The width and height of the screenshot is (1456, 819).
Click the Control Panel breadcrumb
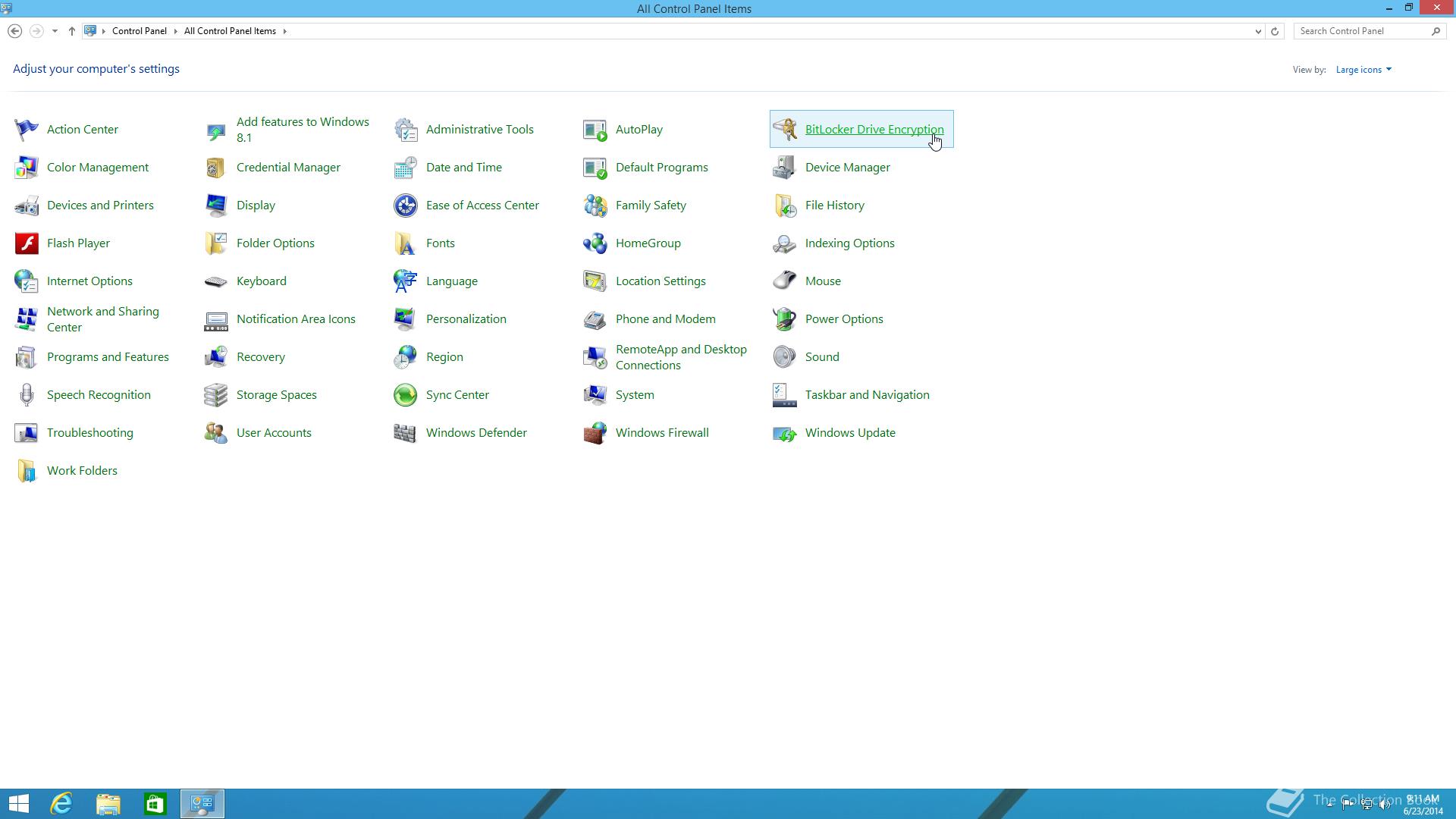coord(140,31)
